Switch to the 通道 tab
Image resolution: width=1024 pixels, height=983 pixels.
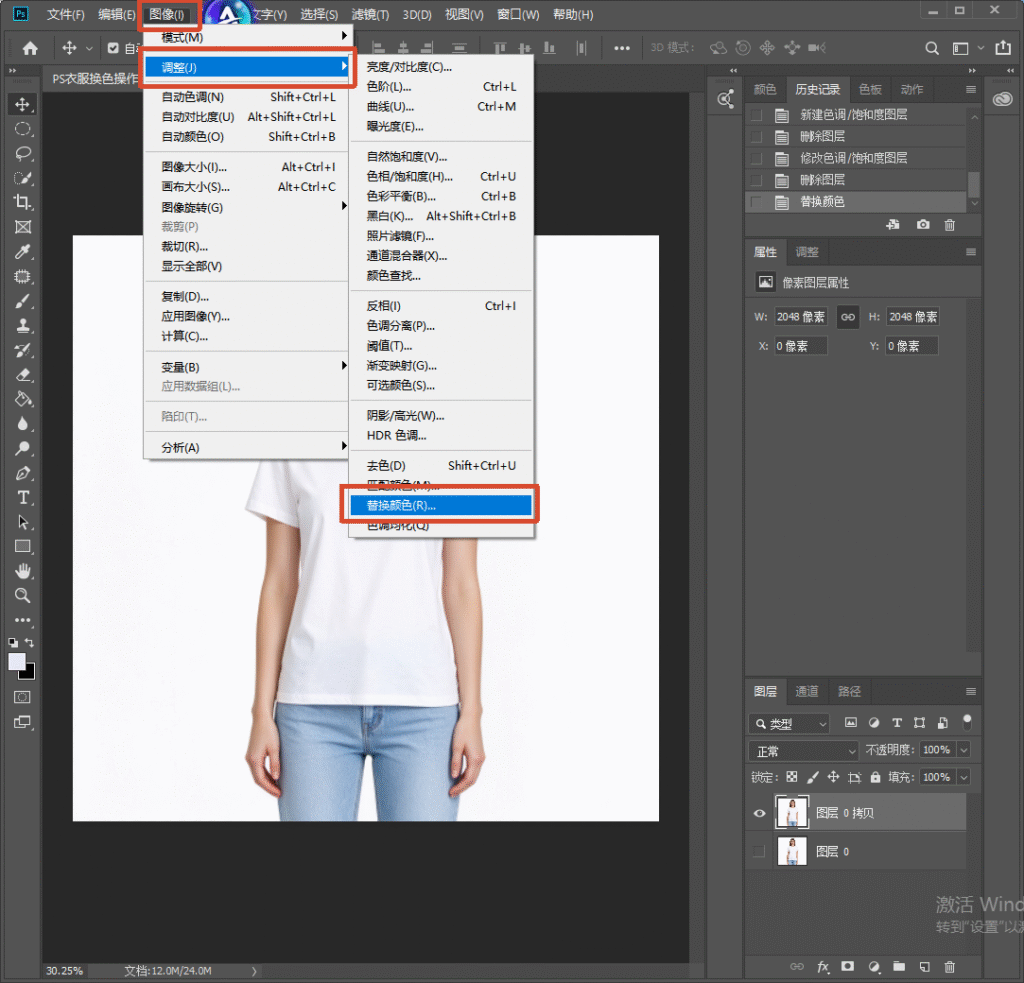click(x=807, y=691)
